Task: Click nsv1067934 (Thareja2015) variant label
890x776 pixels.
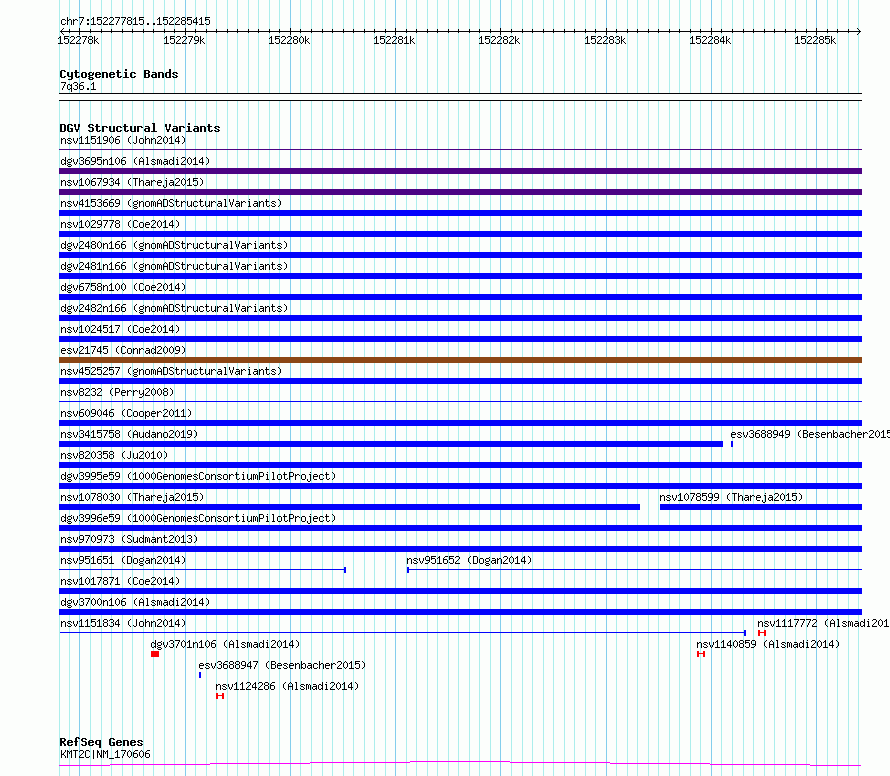Action: [x=132, y=182]
